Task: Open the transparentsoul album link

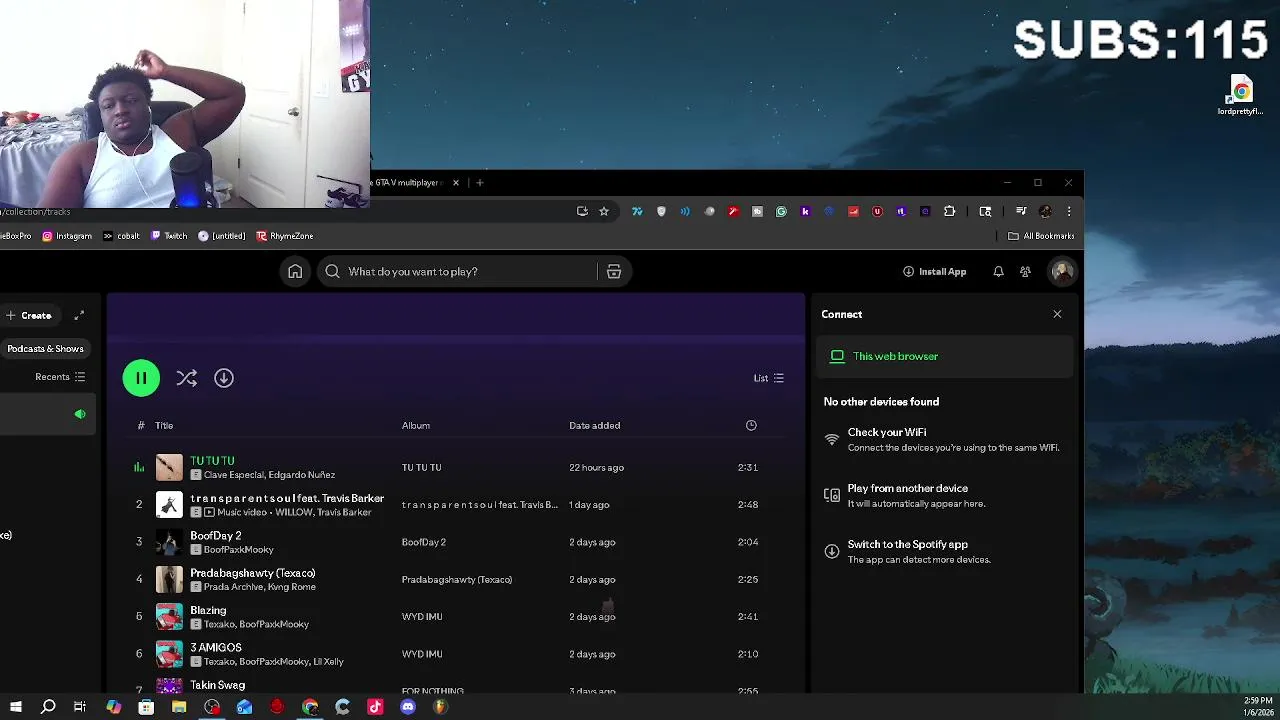Action: click(480, 505)
